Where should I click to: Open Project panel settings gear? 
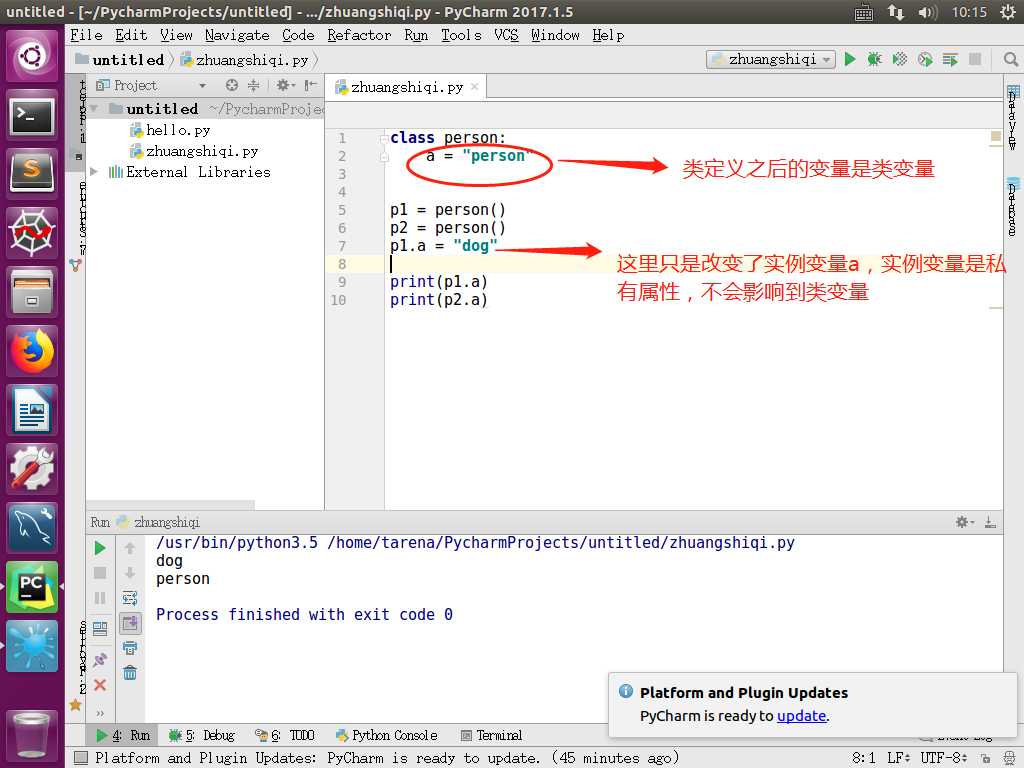285,85
